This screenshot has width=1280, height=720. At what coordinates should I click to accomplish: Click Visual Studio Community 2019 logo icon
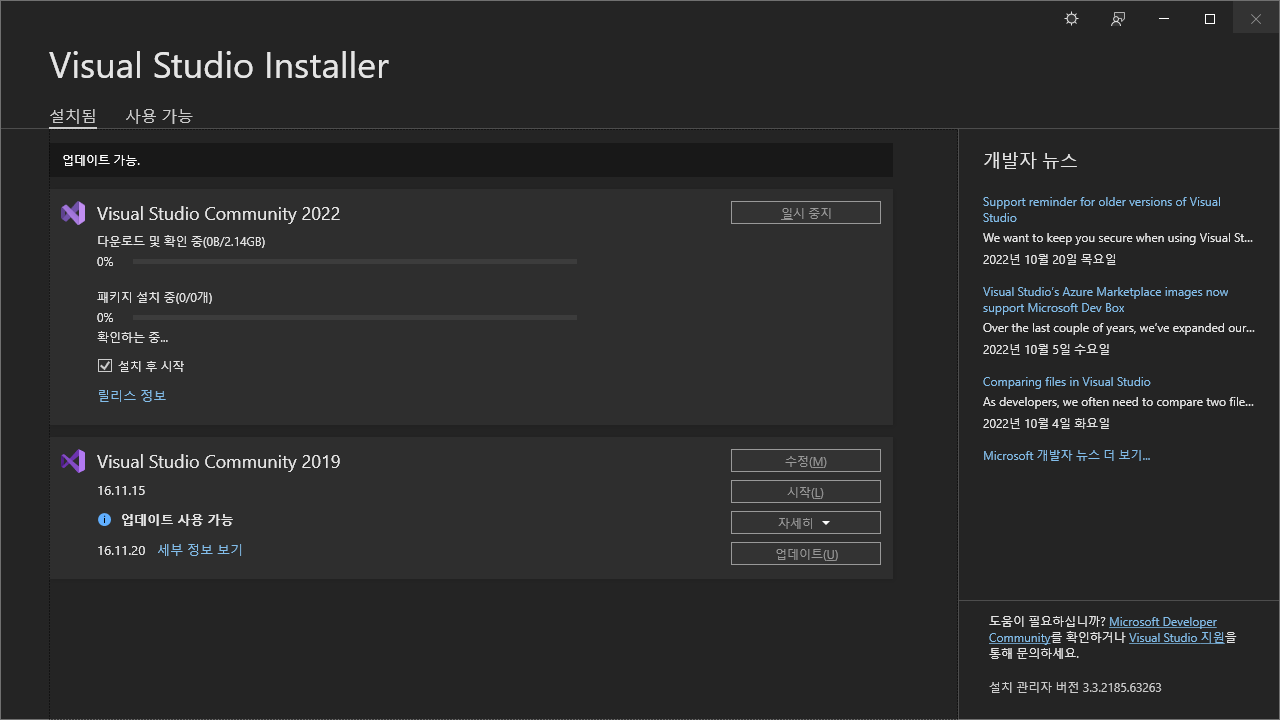pyautogui.click(x=73, y=461)
